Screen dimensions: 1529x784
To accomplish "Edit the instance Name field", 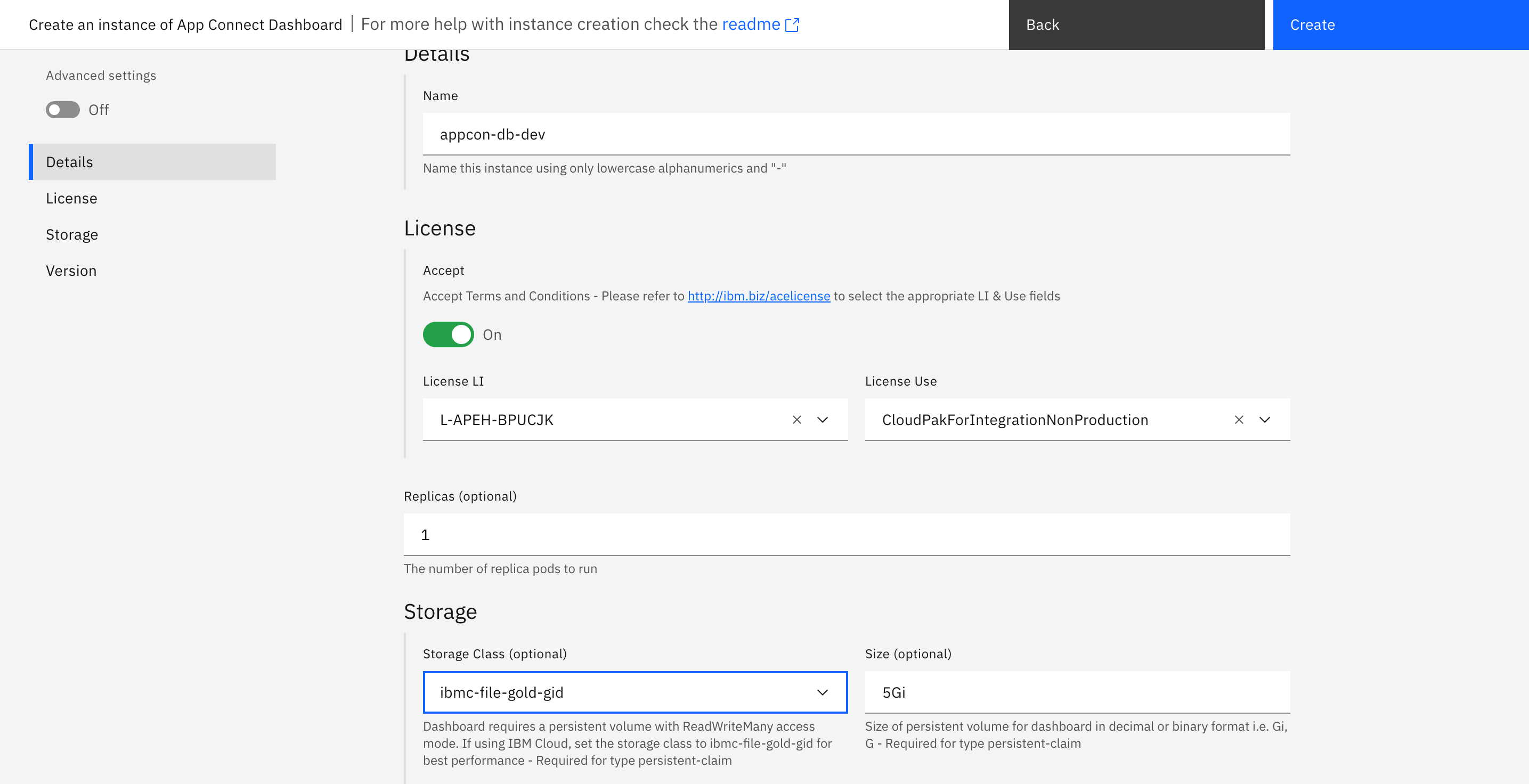I will [x=855, y=134].
